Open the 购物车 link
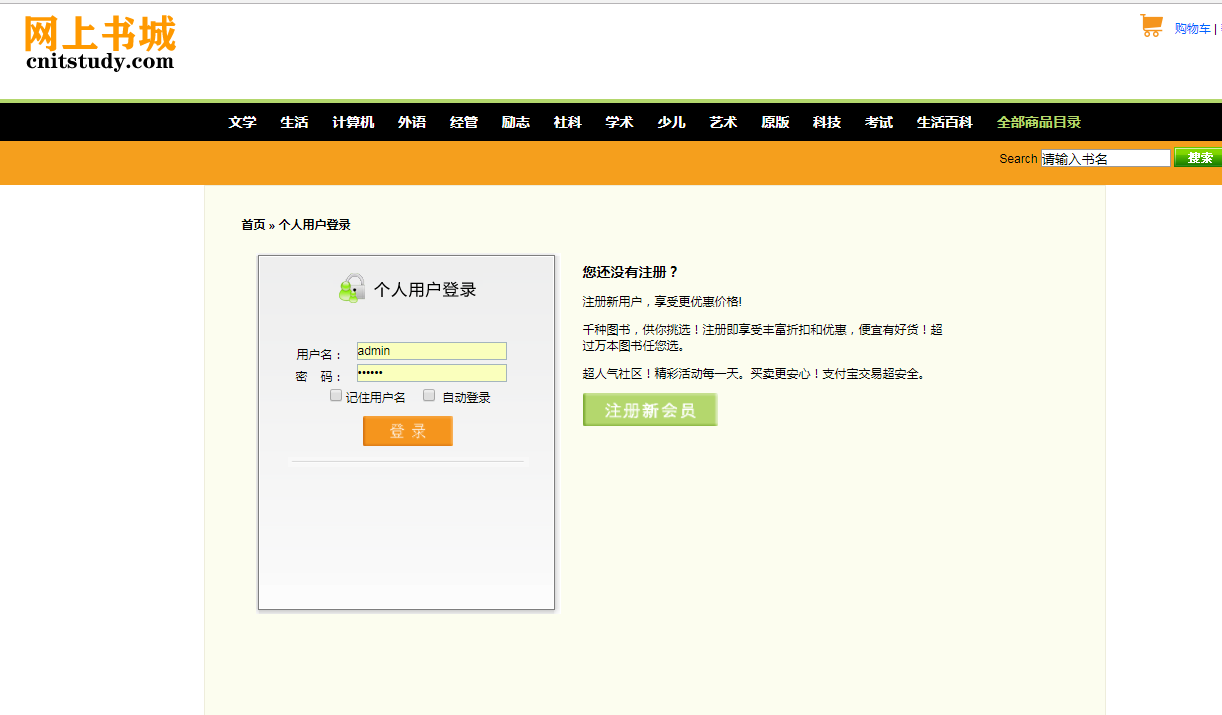The image size is (1222, 715). coord(1192,29)
